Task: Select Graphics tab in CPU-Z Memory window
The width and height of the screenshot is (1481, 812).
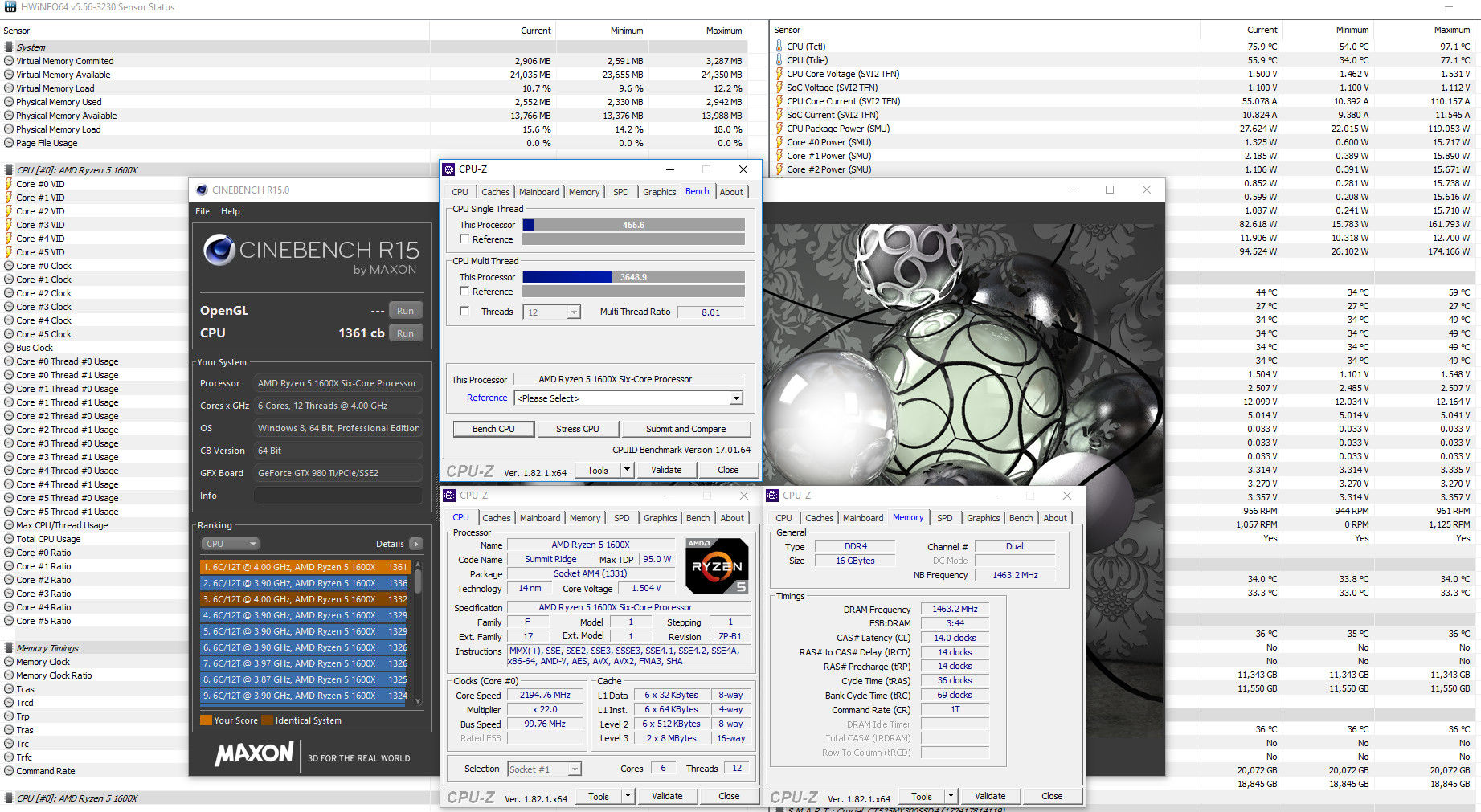Action: (x=984, y=518)
